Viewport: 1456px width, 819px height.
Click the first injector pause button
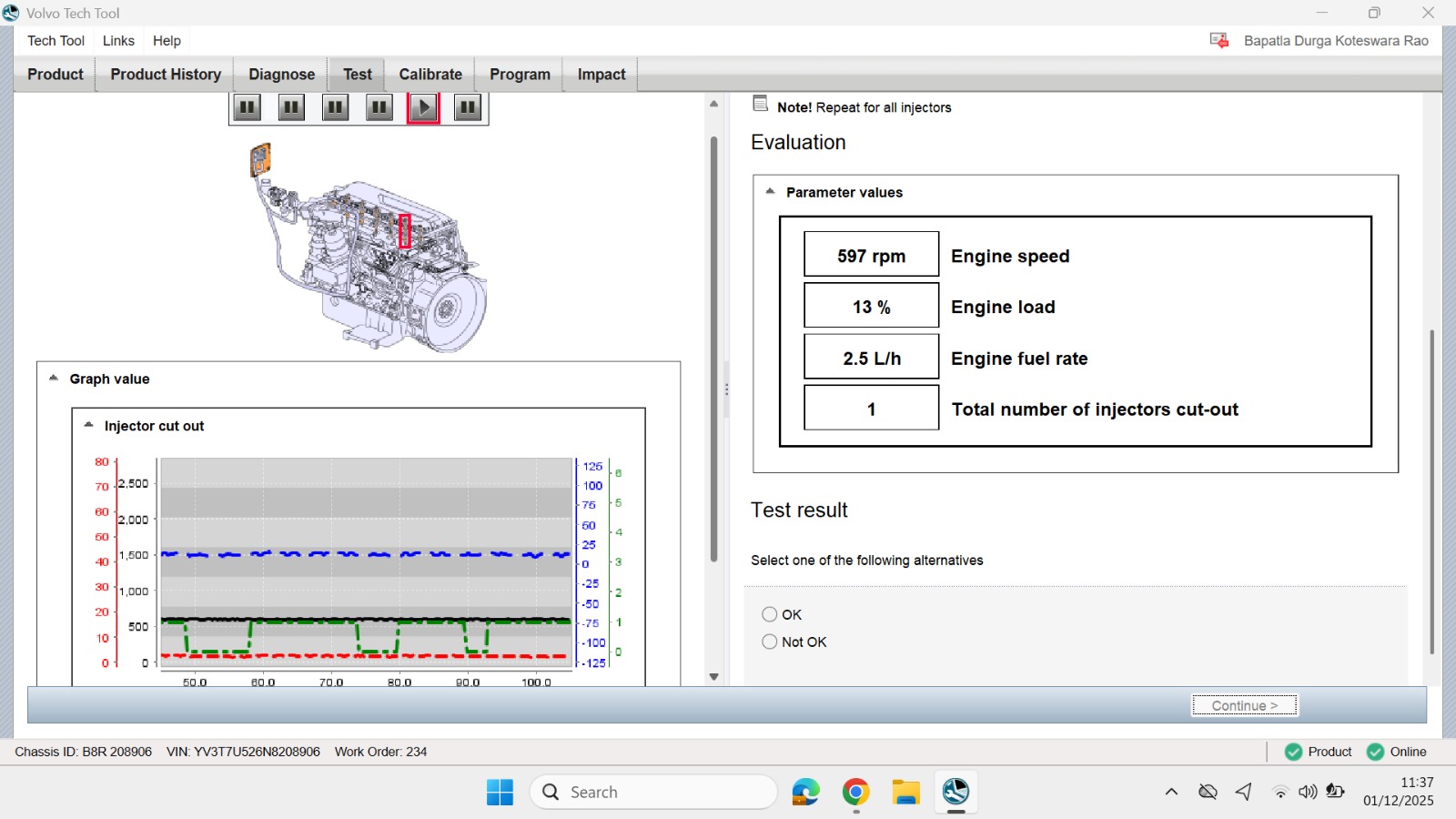pyautogui.click(x=247, y=107)
